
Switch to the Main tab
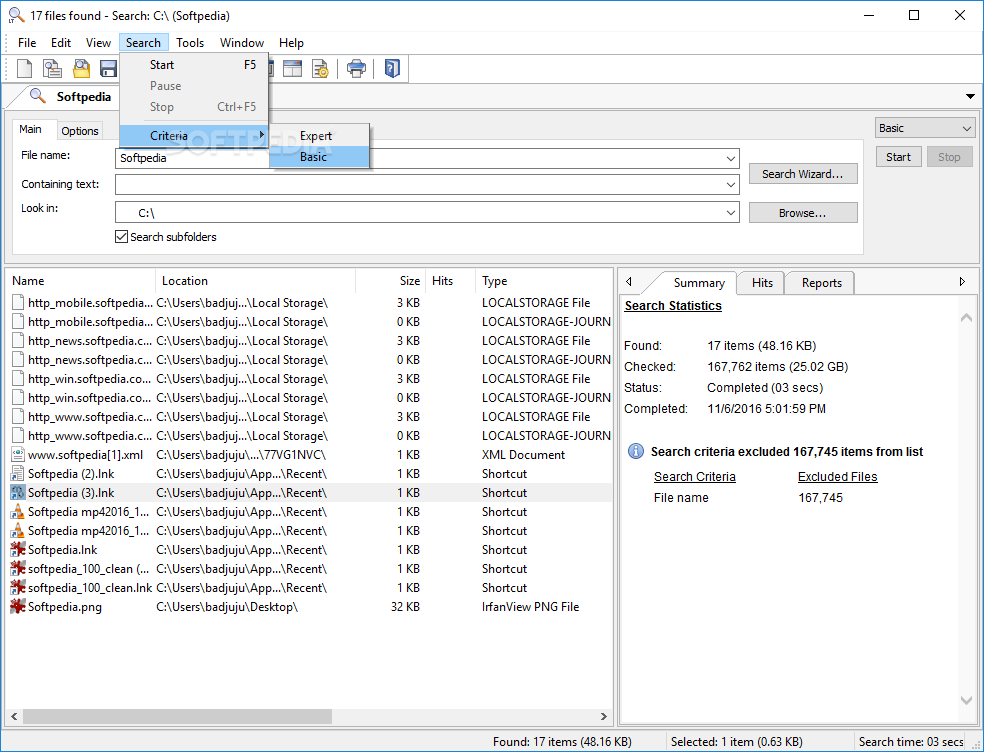coord(30,129)
